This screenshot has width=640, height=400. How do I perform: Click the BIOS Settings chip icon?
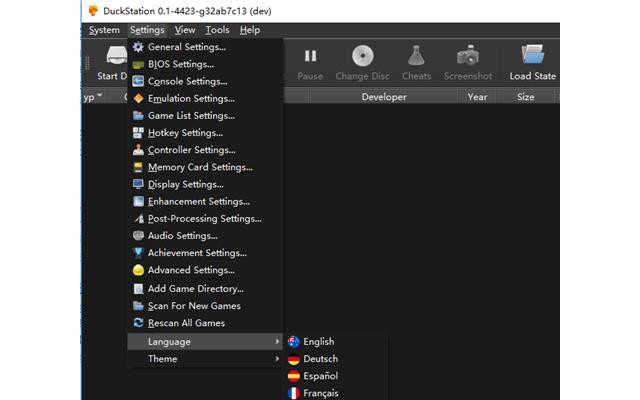click(138, 64)
